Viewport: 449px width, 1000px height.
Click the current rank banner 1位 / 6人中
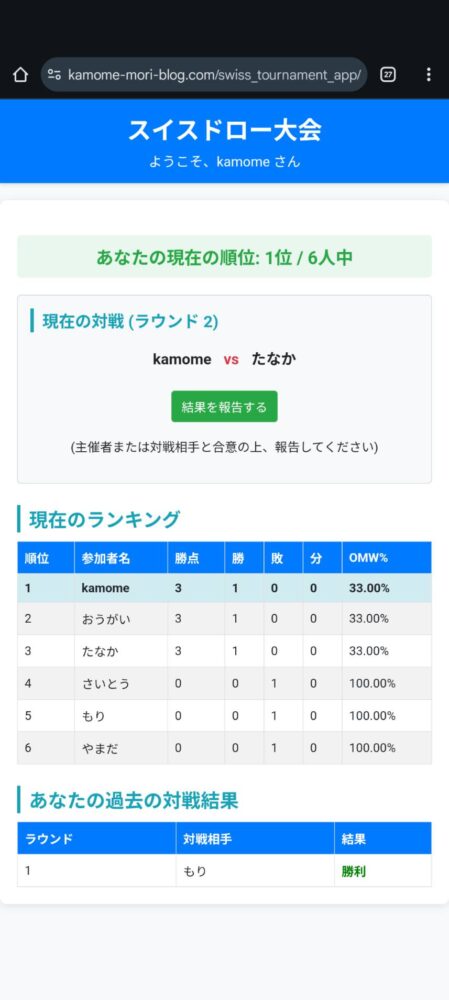click(x=224, y=257)
